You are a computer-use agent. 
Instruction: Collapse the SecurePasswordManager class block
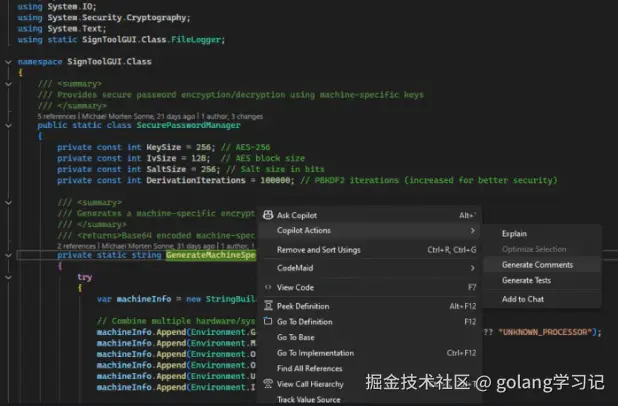tap(8, 125)
